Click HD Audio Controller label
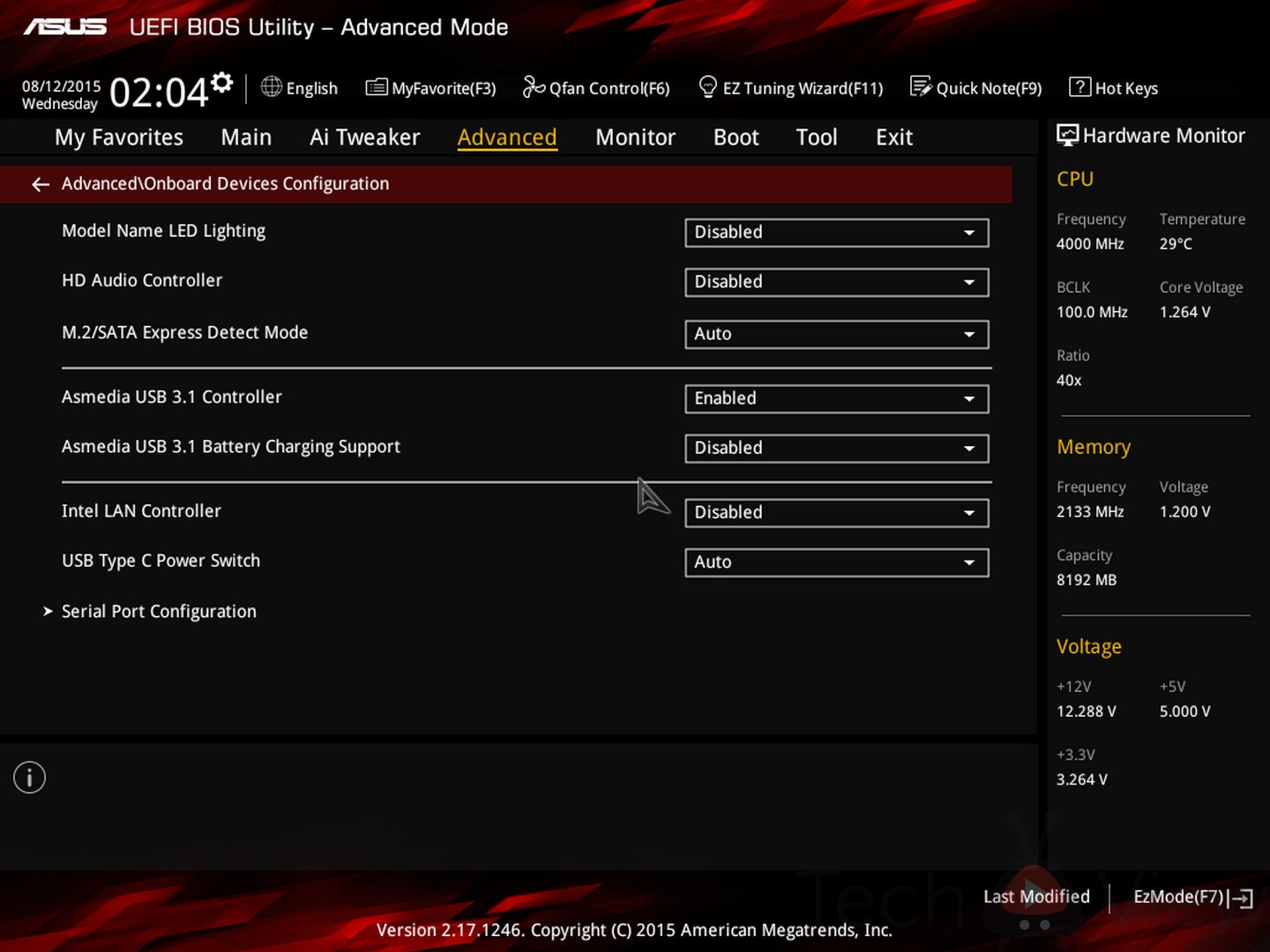Screen dimensions: 1270x952 (x=142, y=280)
